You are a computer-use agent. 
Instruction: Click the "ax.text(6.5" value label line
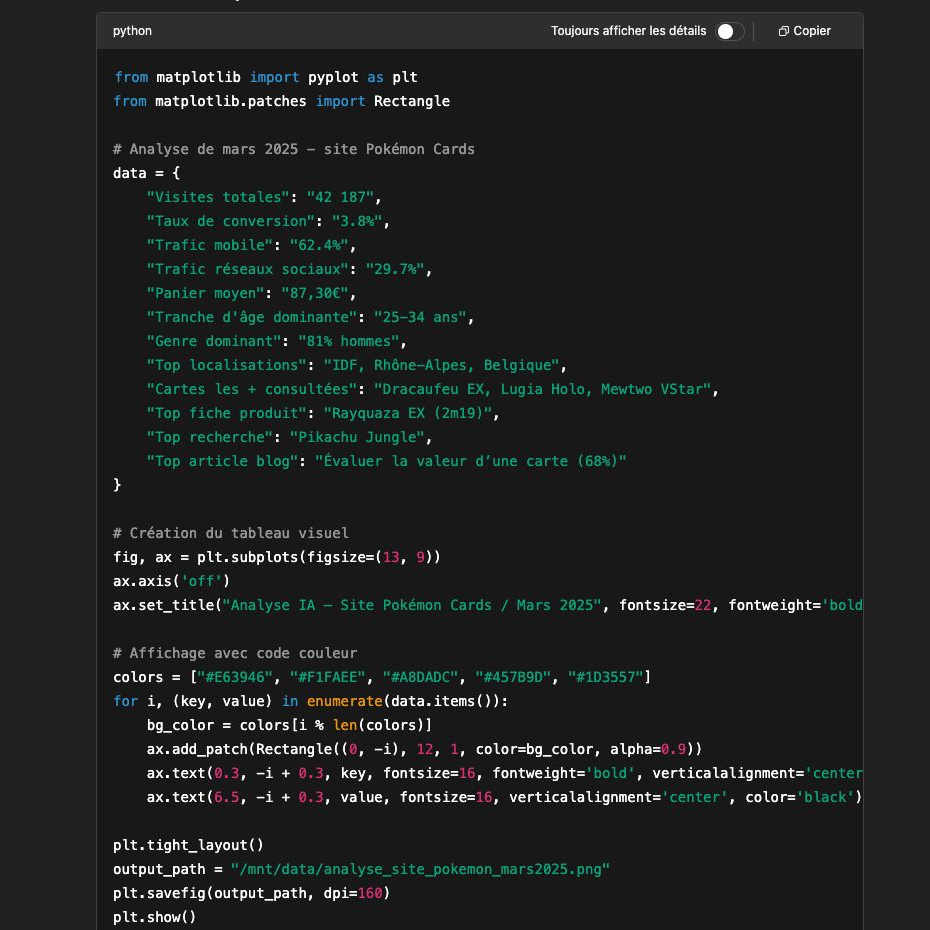[505, 798]
